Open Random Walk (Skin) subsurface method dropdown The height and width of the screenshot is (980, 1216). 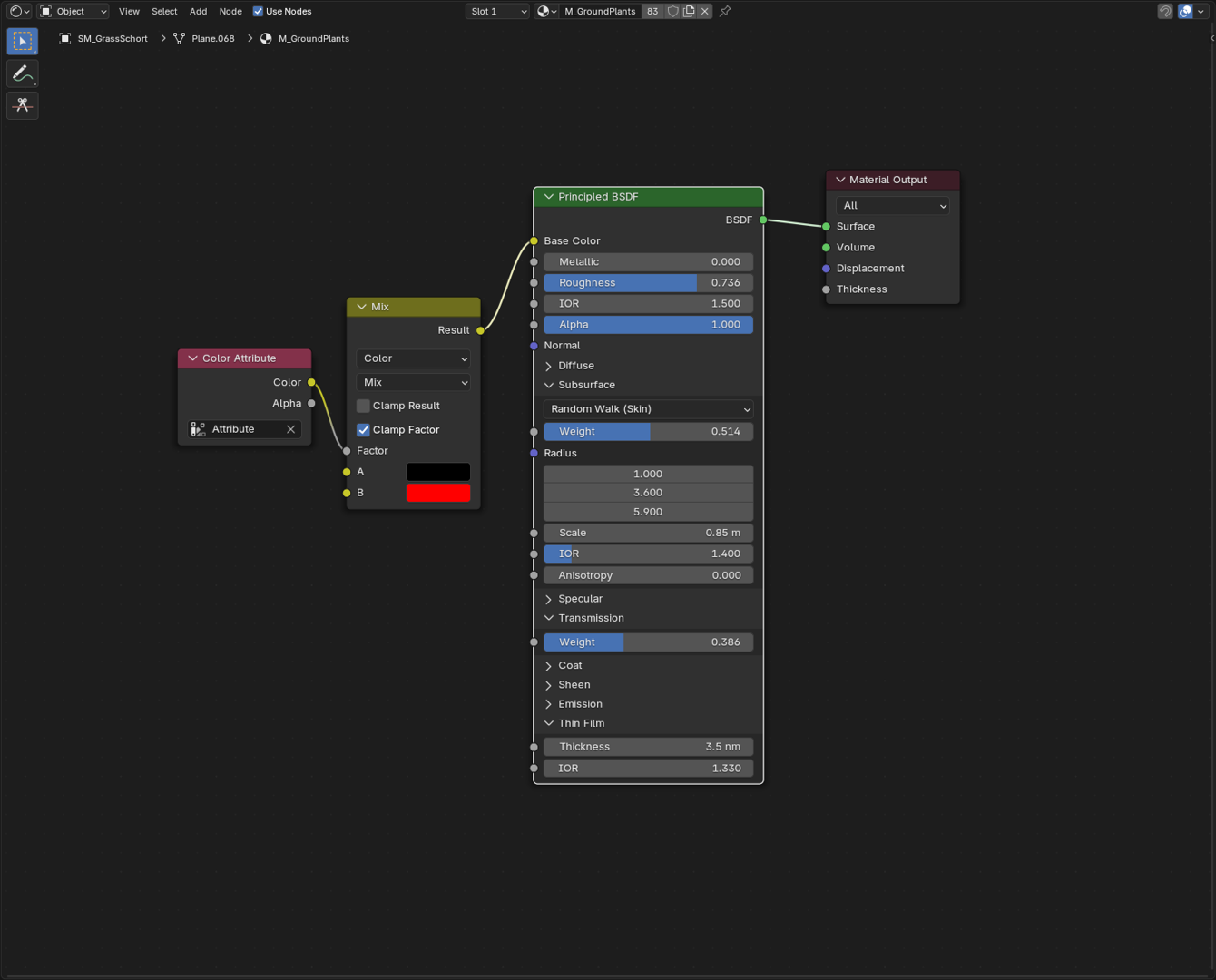pyautogui.click(x=648, y=409)
